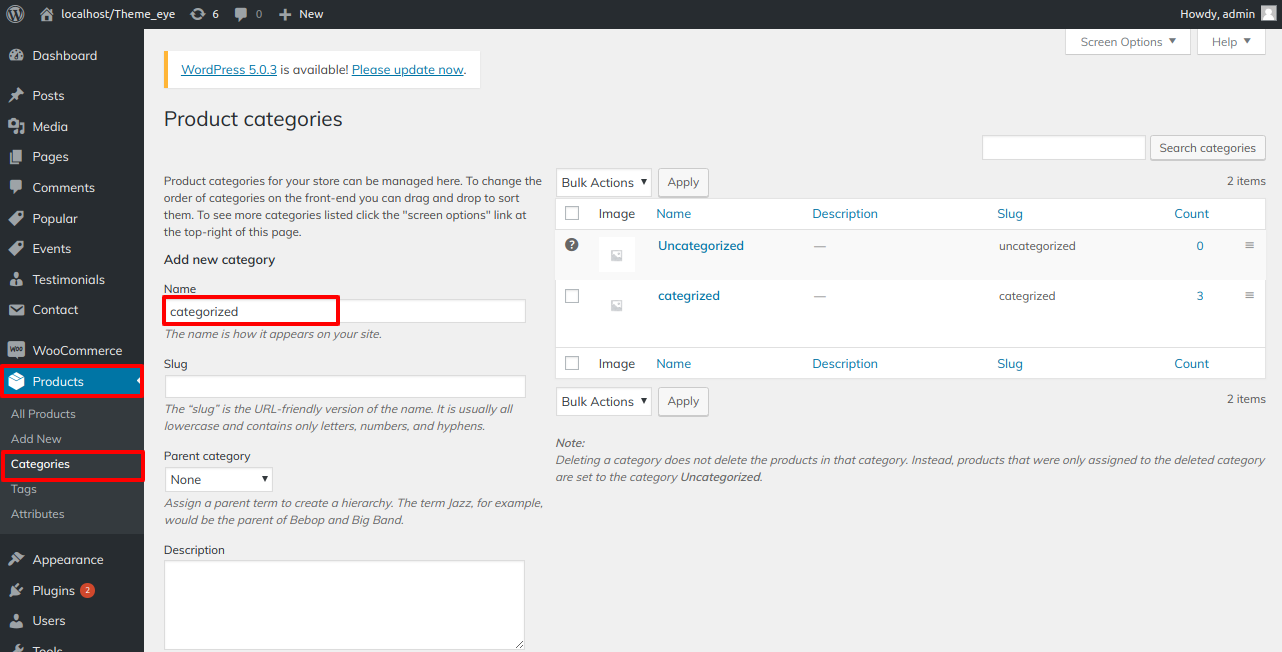Image resolution: width=1282 pixels, height=652 pixels.
Task: Open the WooCommerce menu item
Action: coord(72,351)
